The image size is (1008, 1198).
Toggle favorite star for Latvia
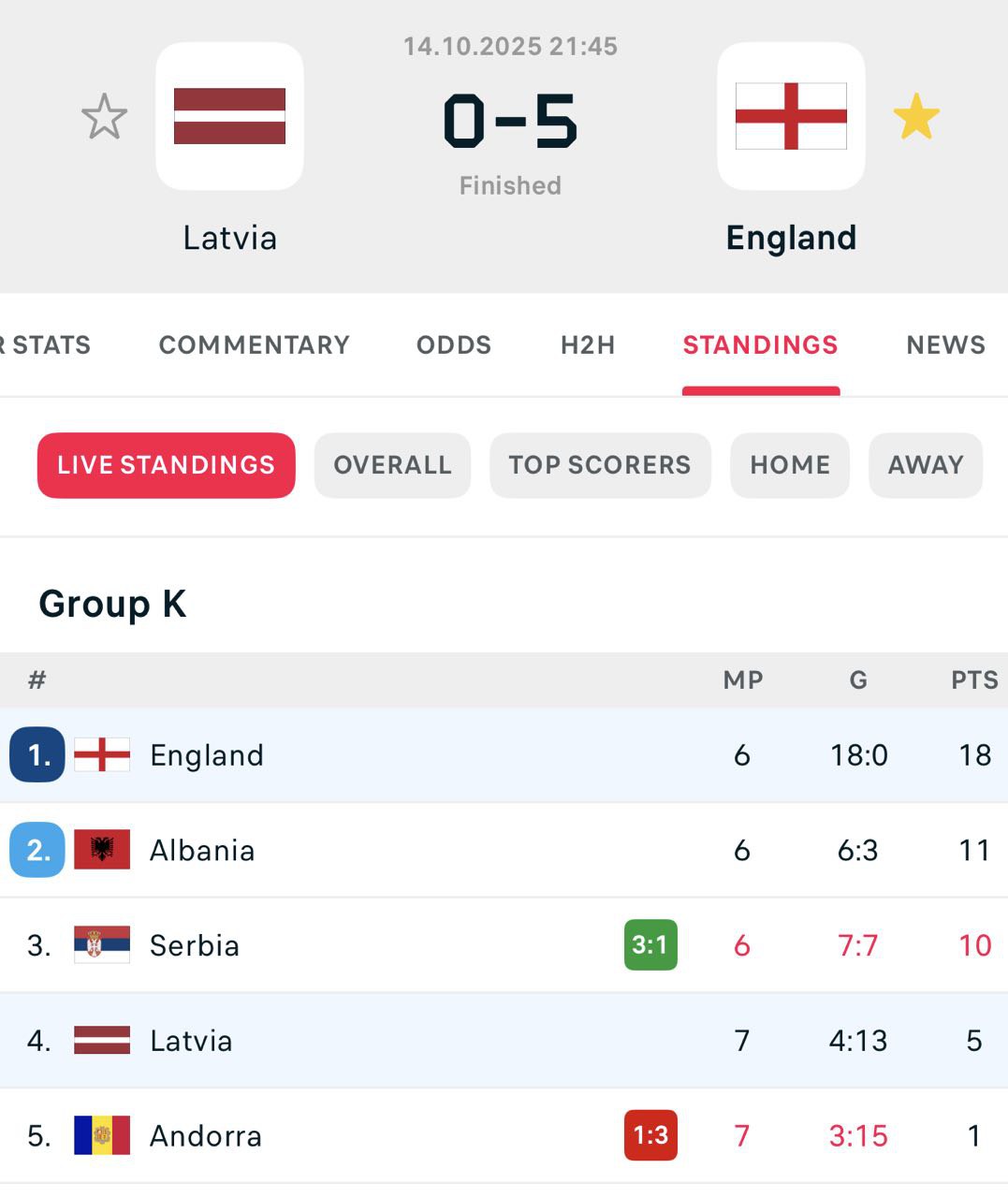point(104,117)
